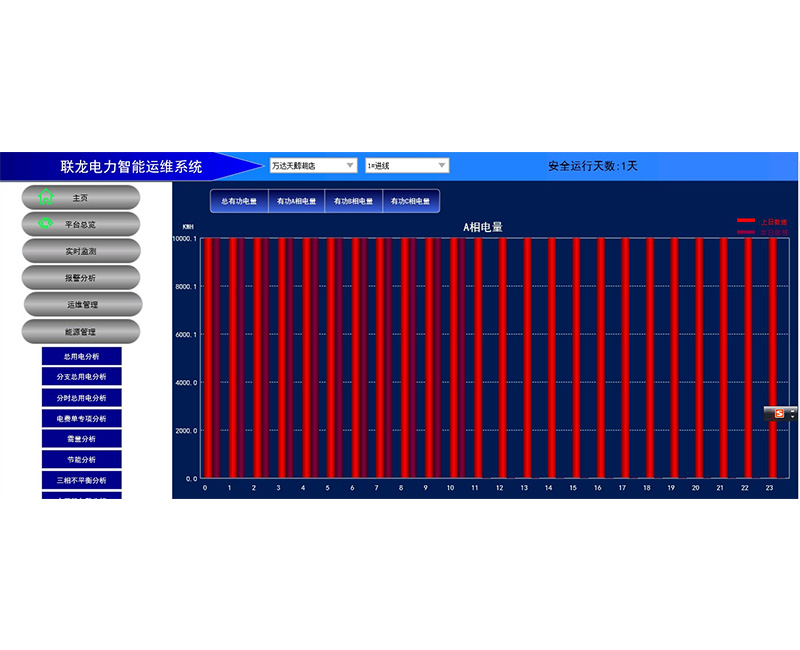Click the red 上日数据 legend swatch

(x=746, y=220)
